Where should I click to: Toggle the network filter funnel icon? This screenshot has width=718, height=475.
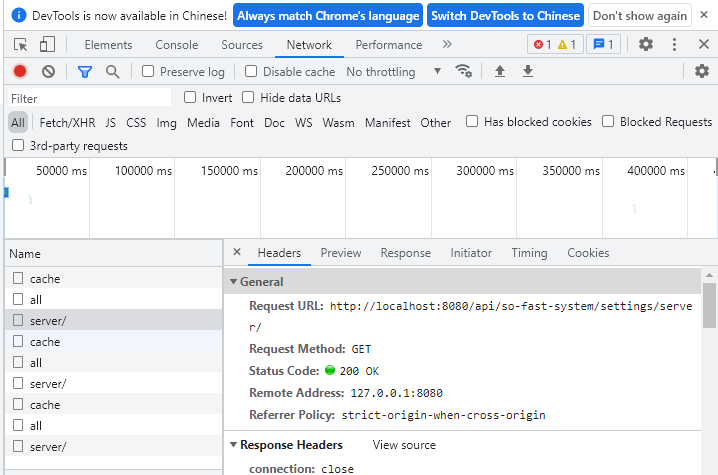pyautogui.click(x=85, y=72)
